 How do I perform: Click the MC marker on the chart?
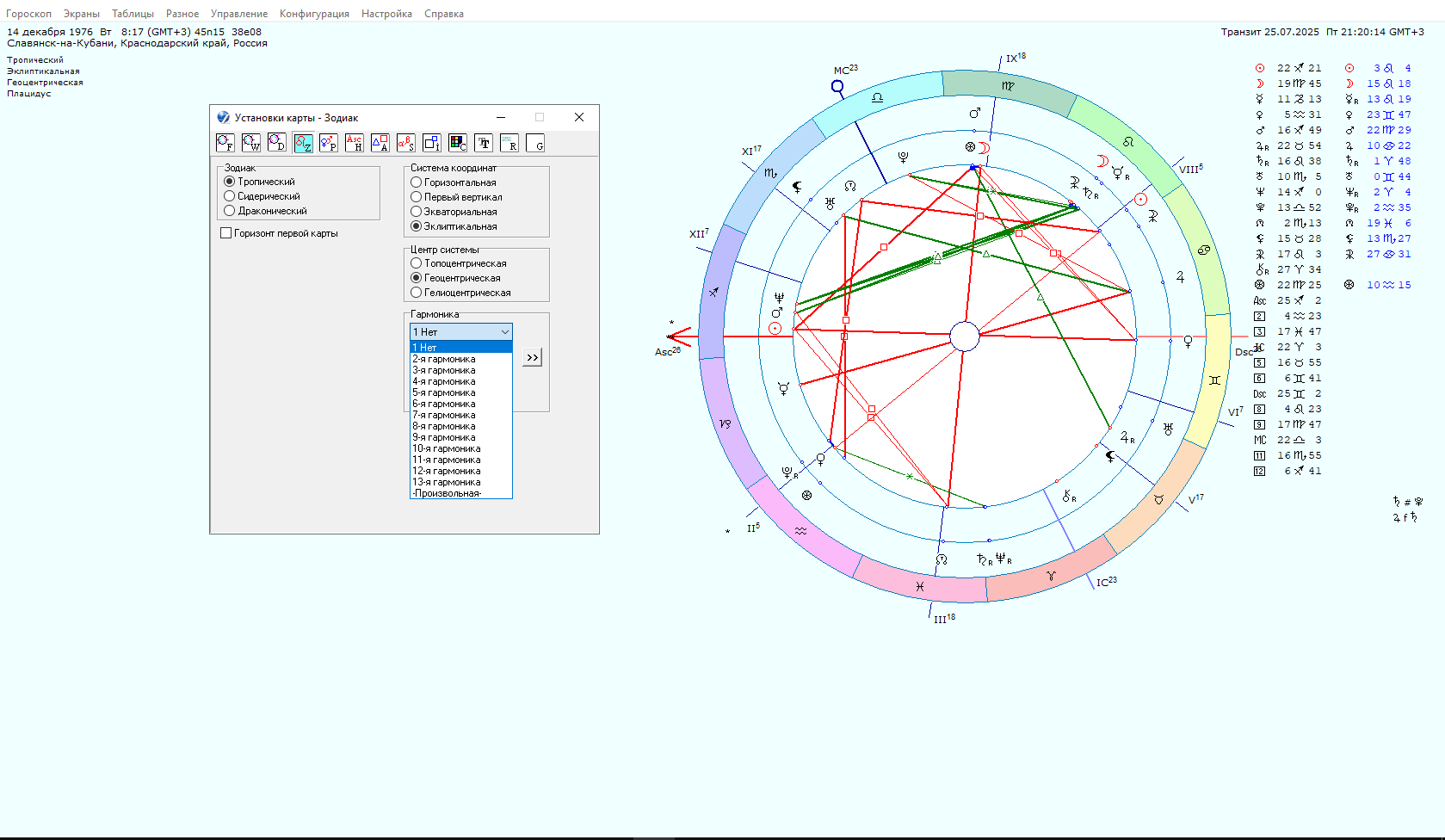[837, 86]
